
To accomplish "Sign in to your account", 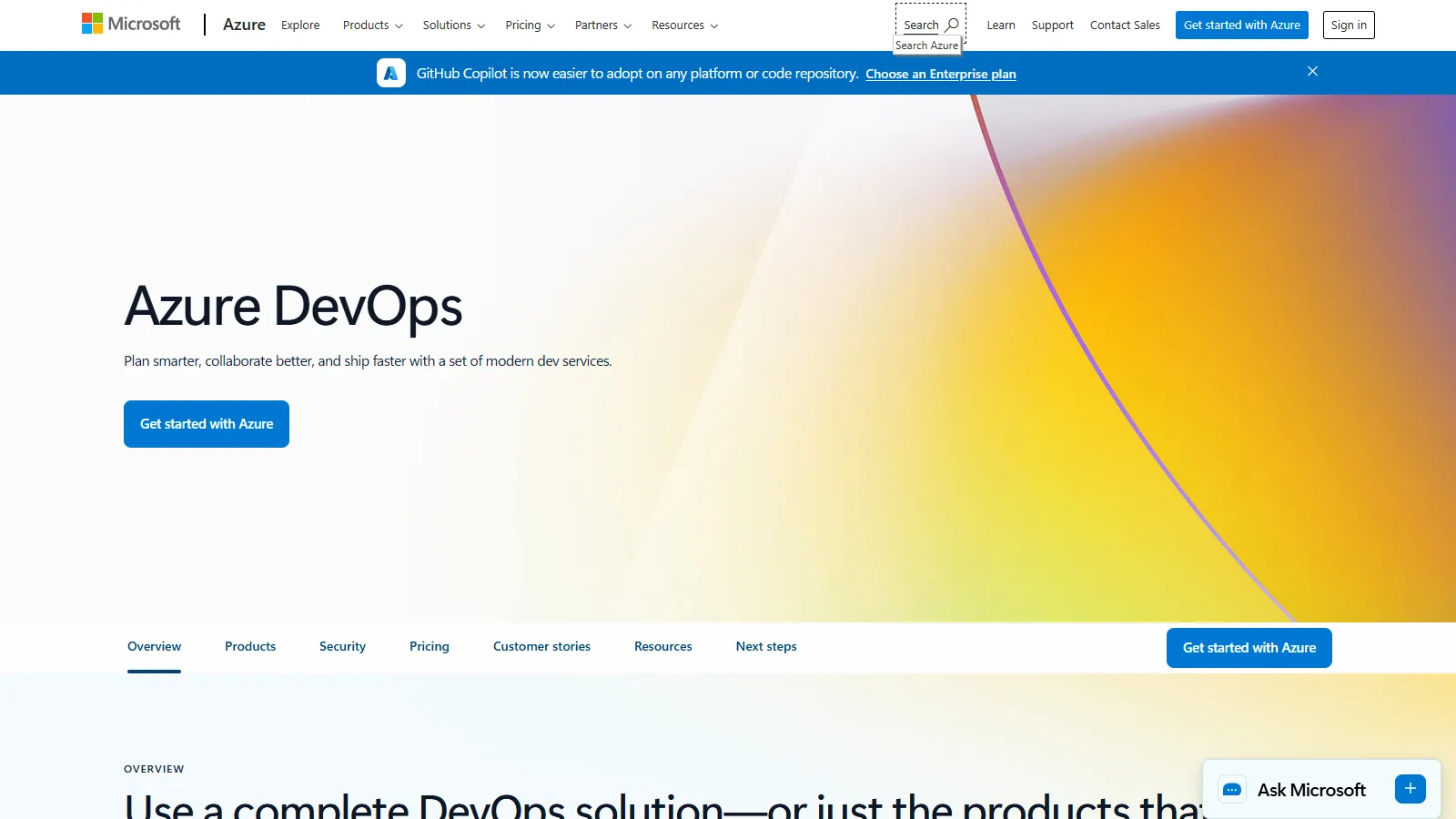I will [x=1349, y=25].
